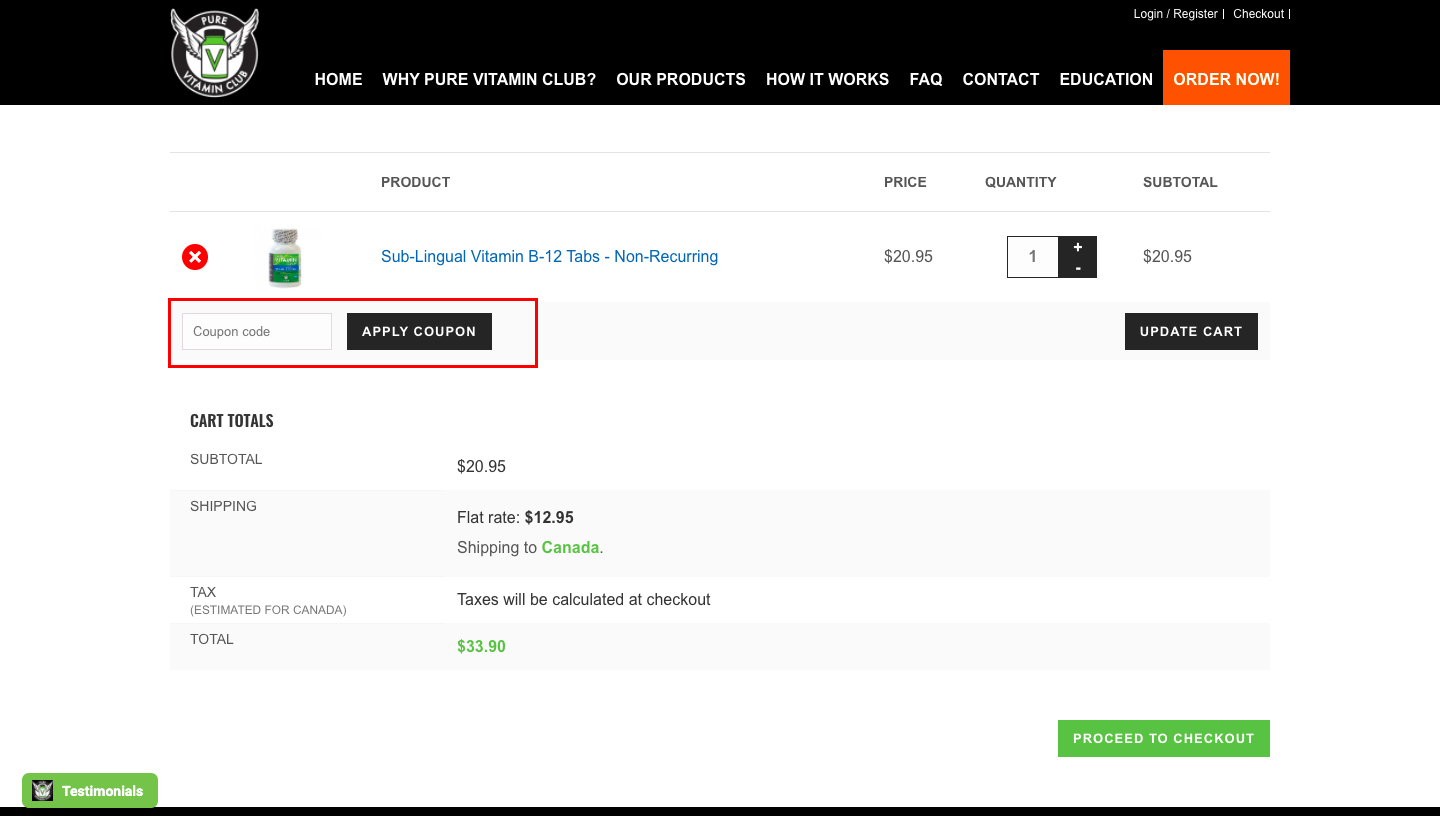The height and width of the screenshot is (816, 1440).
Task: Open Sub-Lingual Vitamin B-12 Tabs product link
Action: point(549,257)
